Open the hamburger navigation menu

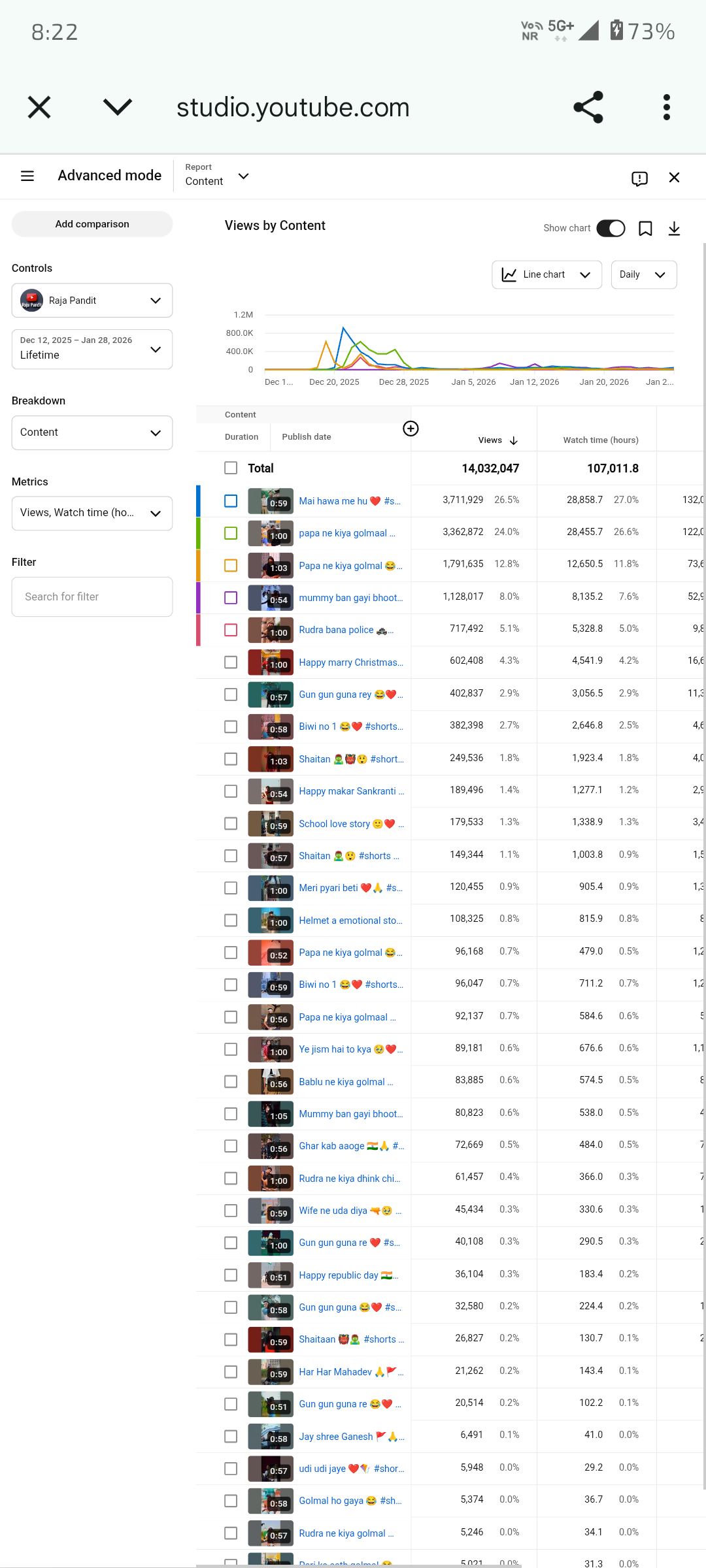[27, 176]
